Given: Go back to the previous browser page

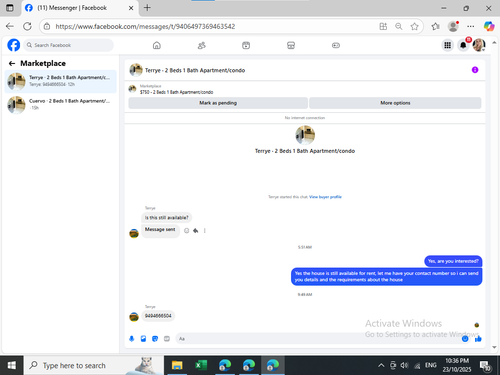Looking at the screenshot, I should 10,26.
